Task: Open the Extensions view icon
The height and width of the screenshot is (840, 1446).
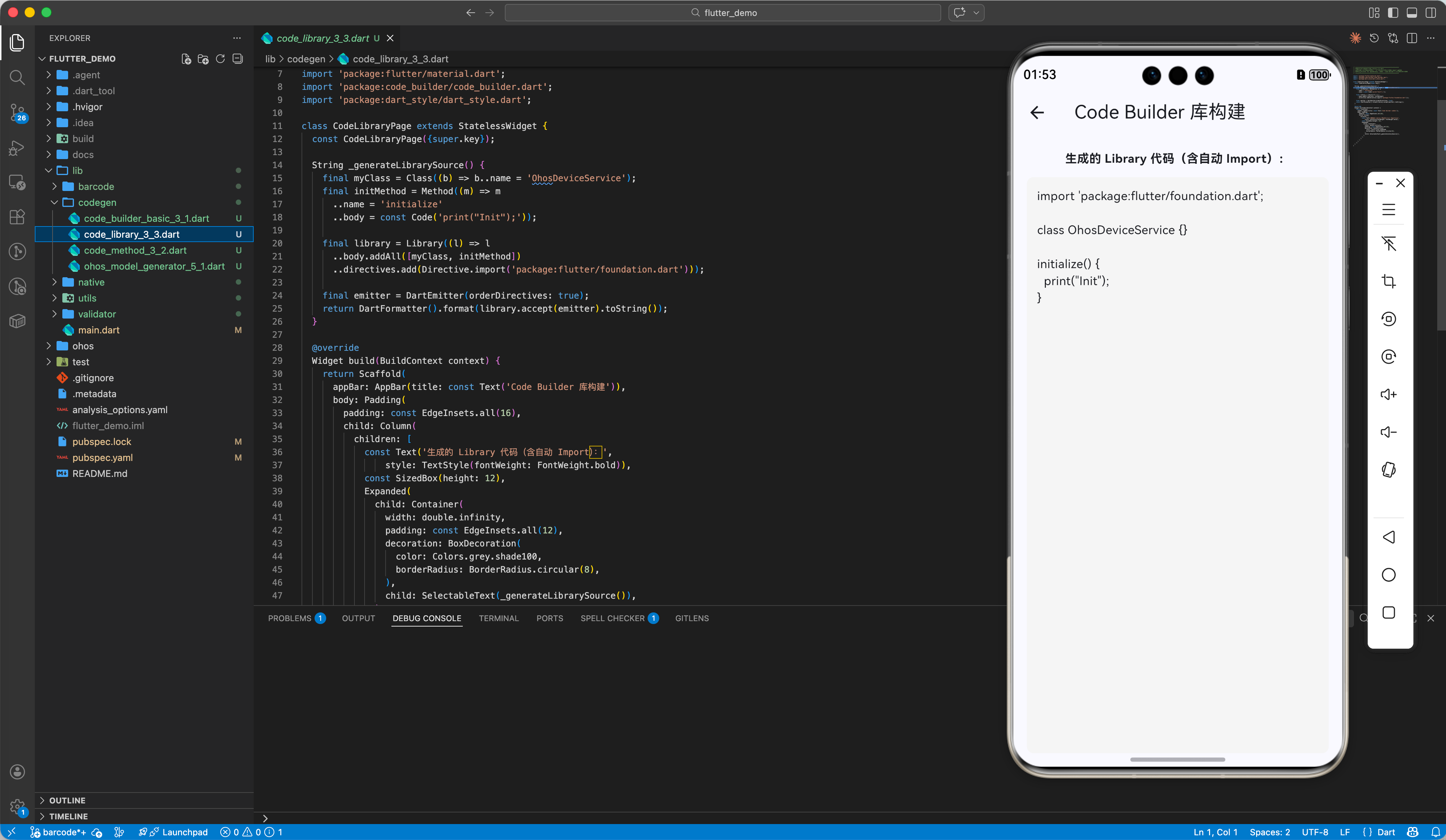Action: point(17,216)
